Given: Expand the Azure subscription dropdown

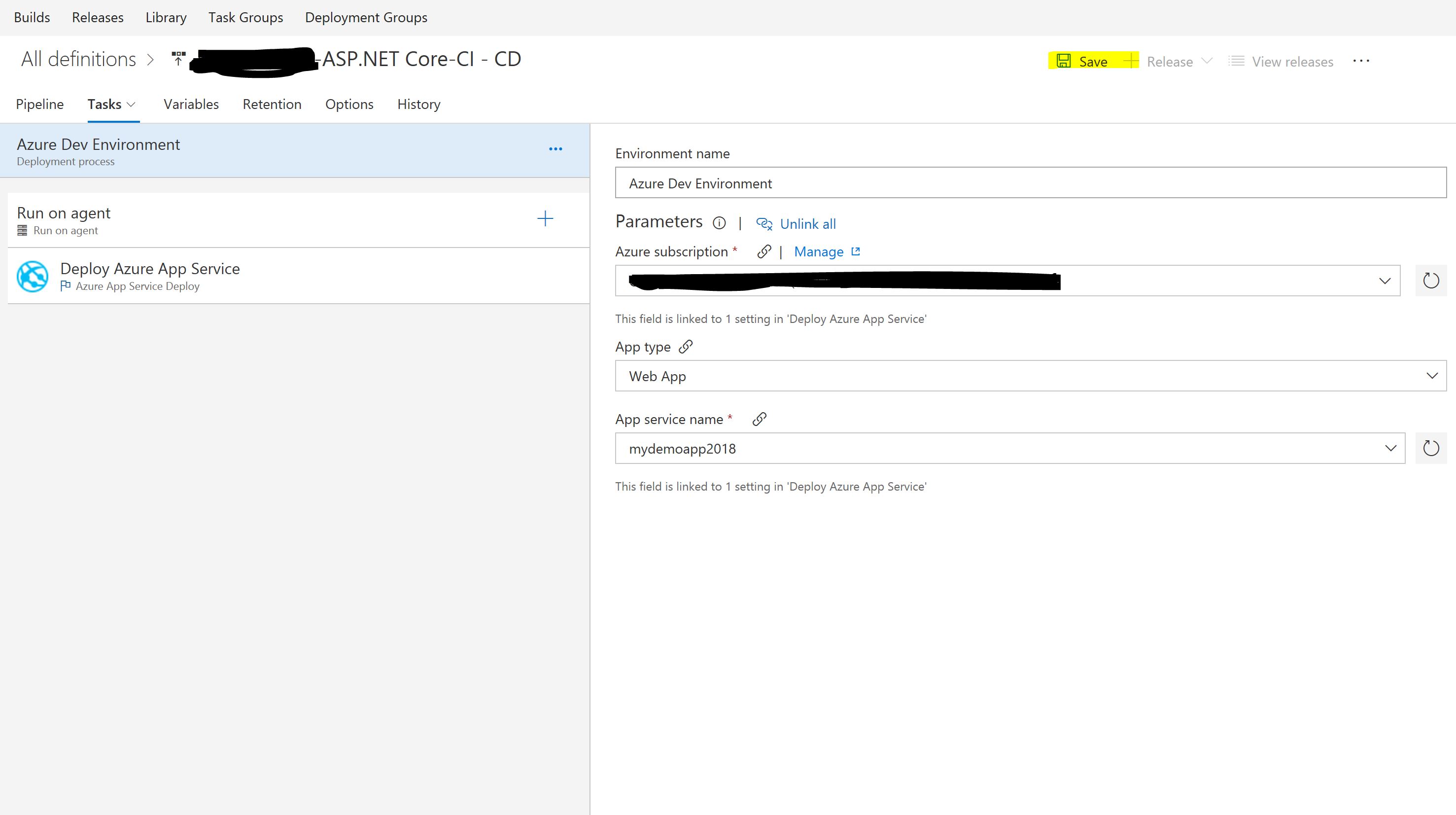Looking at the screenshot, I should pyautogui.click(x=1384, y=281).
